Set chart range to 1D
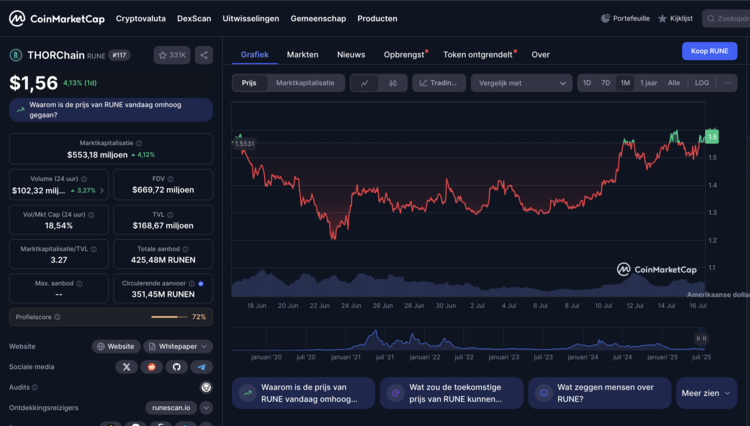The width and height of the screenshot is (750, 426). click(587, 83)
